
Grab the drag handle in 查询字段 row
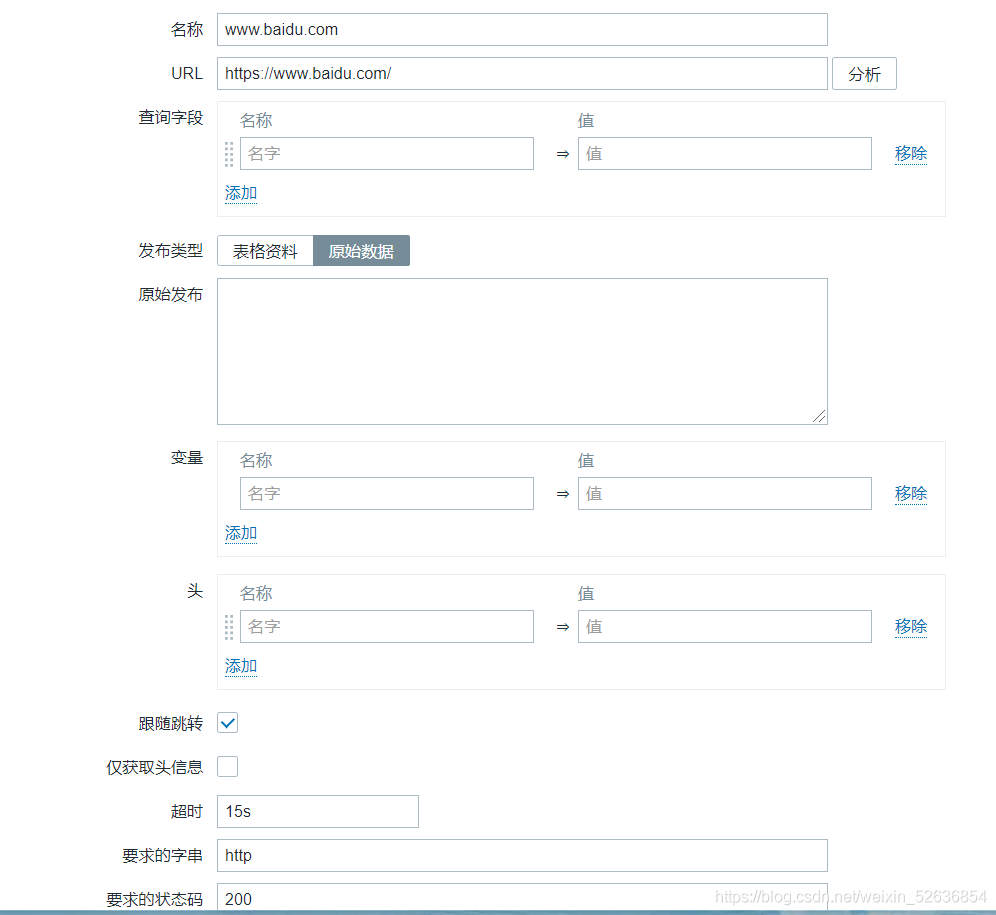[x=229, y=154]
